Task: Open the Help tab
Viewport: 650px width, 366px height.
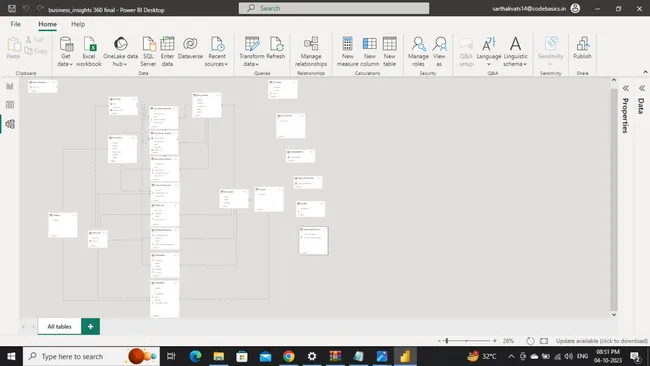Action: click(78, 24)
